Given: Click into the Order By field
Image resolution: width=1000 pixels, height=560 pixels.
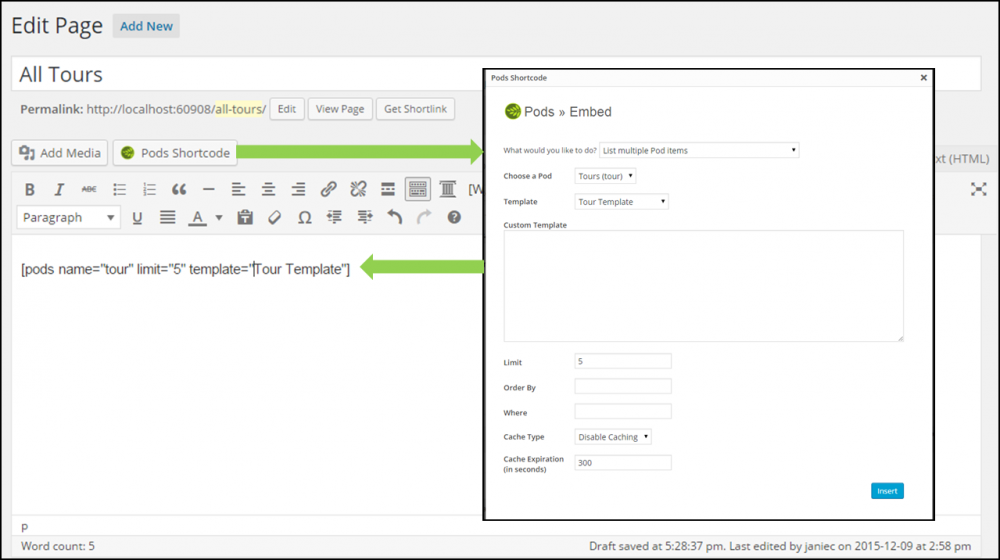Looking at the screenshot, I should [x=623, y=387].
